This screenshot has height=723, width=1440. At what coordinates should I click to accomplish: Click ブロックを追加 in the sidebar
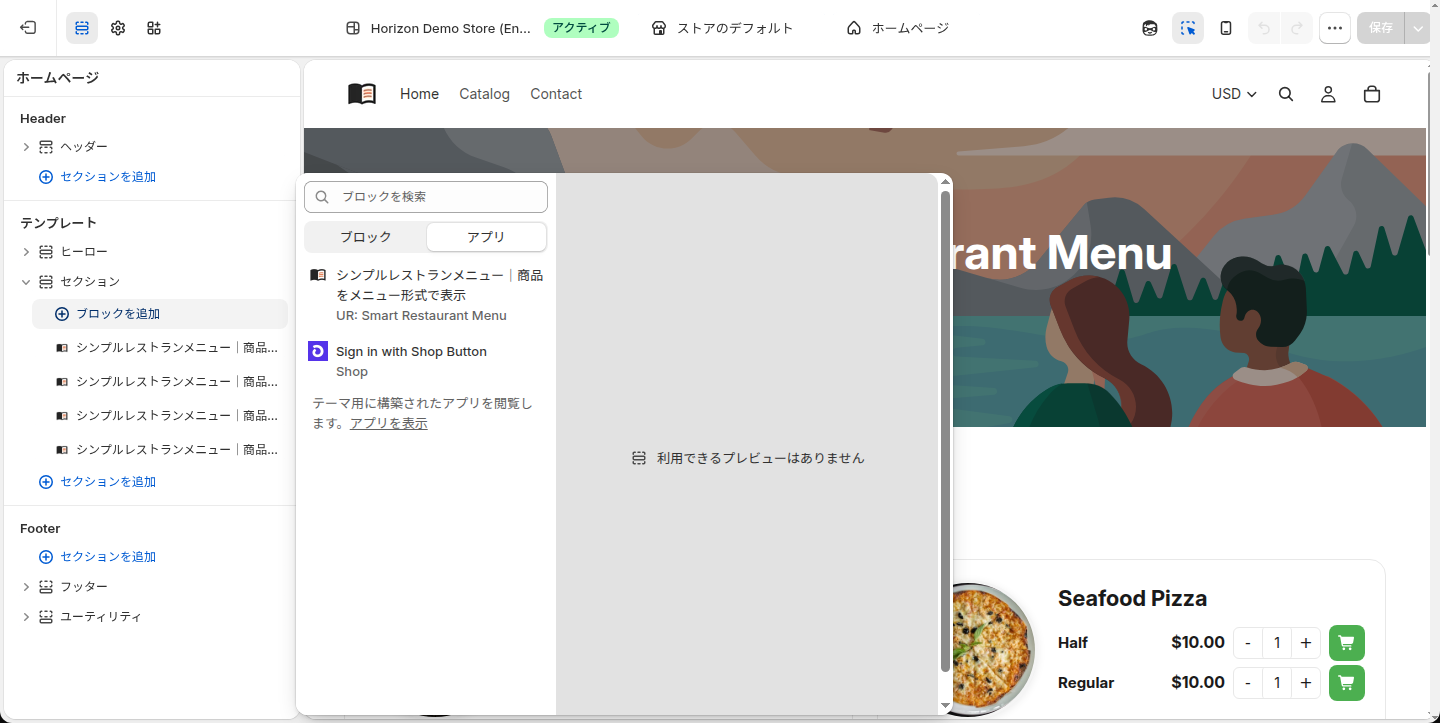tap(160, 314)
